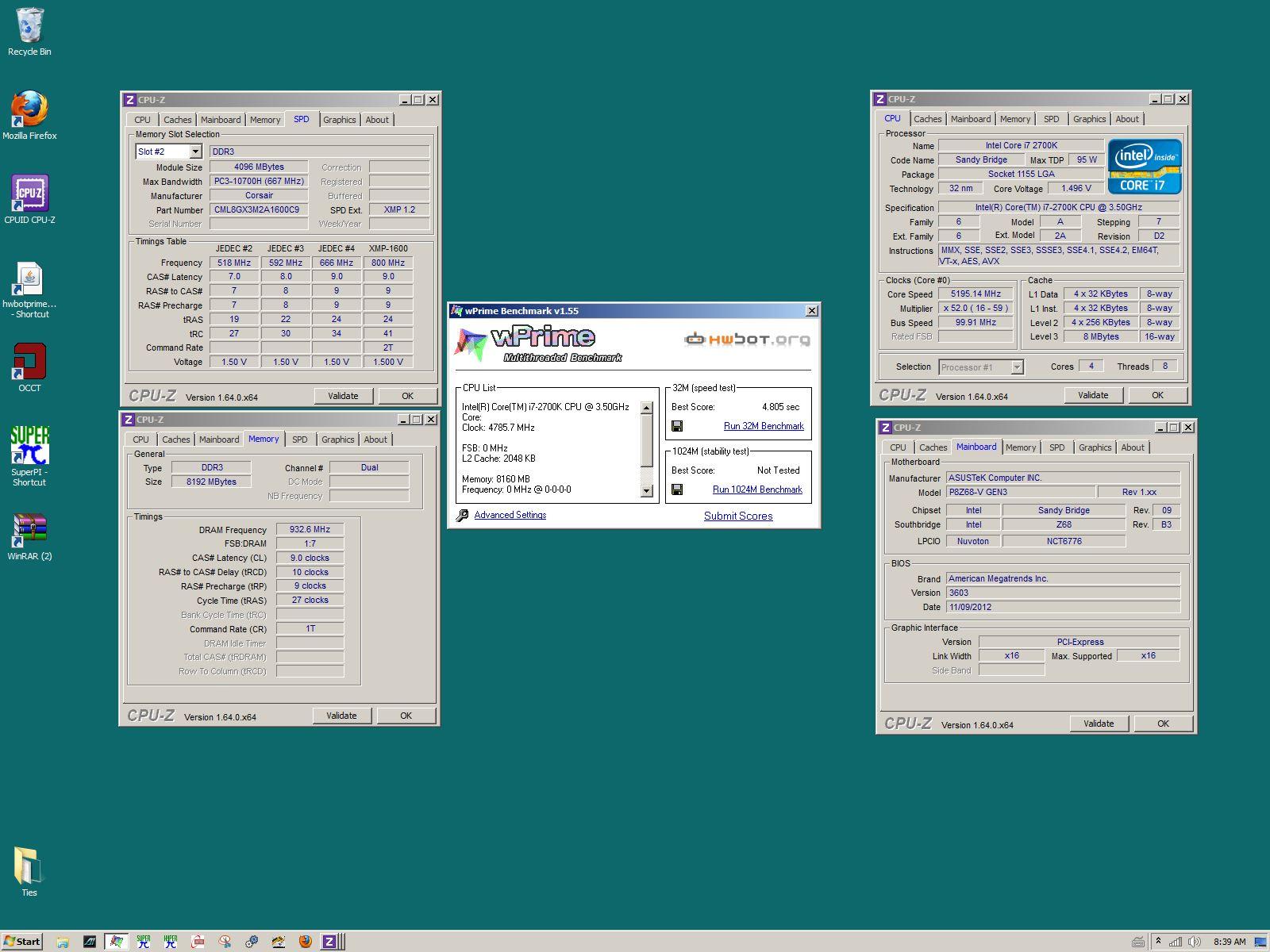Image resolution: width=1270 pixels, height=952 pixels.
Task: Open the WinRAR (2) desktop icon
Action: [x=29, y=537]
